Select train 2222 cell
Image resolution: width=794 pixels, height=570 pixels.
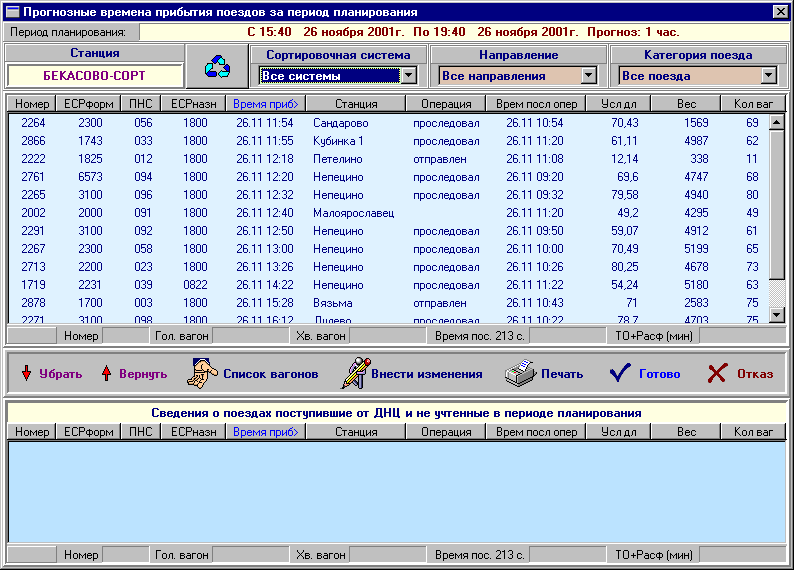(x=33, y=159)
